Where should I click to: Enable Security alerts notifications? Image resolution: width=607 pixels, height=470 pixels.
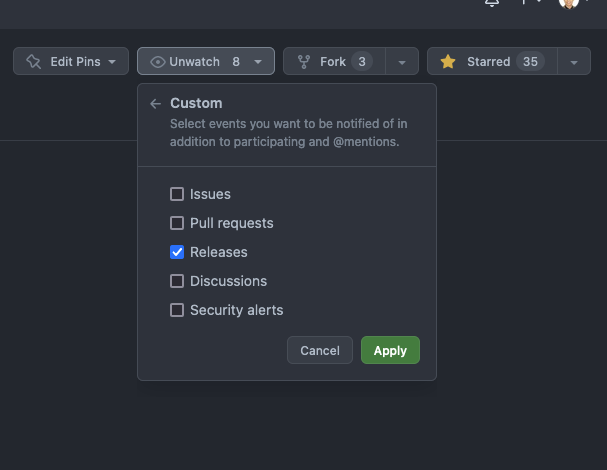coord(177,310)
